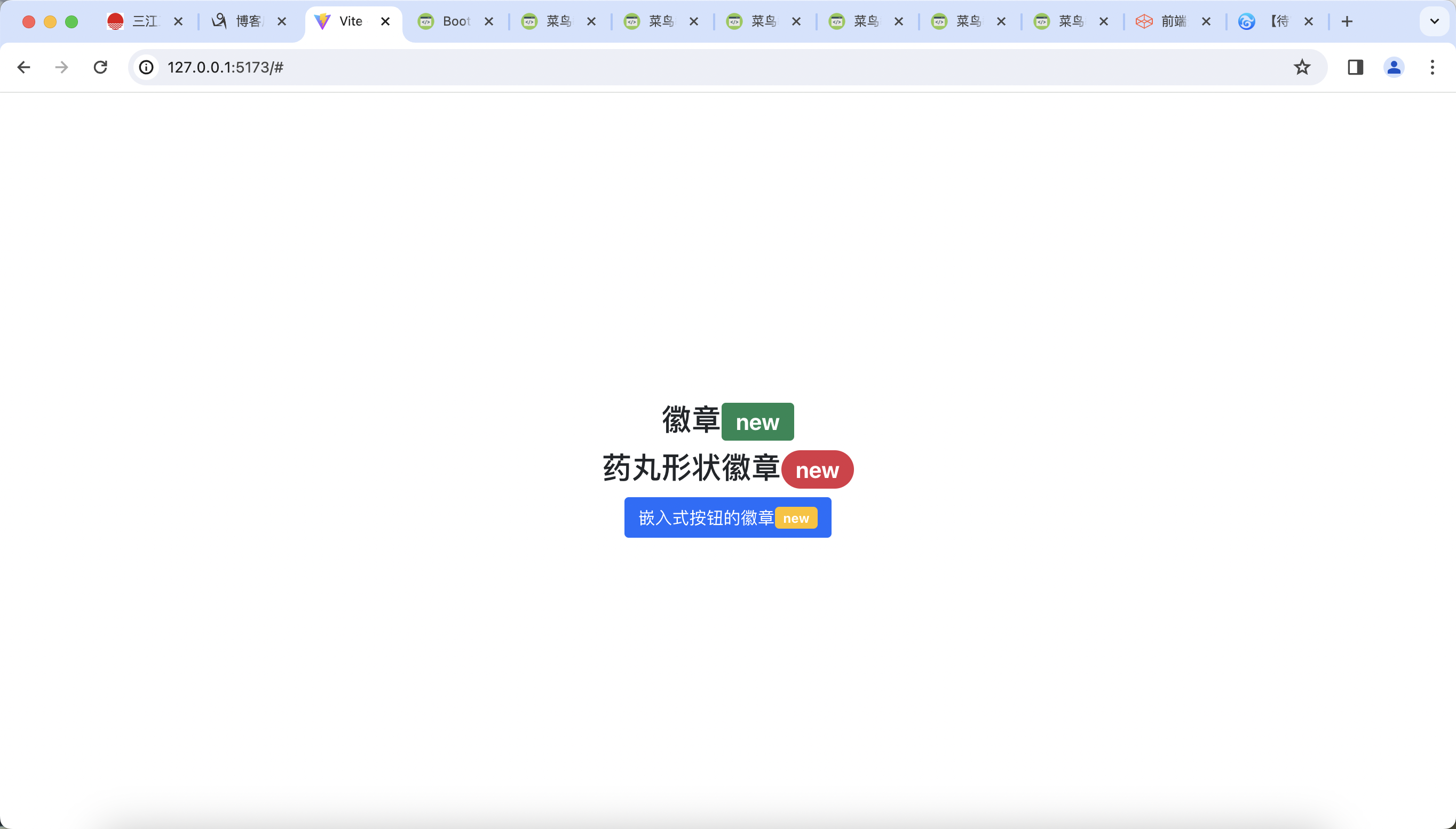Viewport: 1456px width, 829px height.
Task: Open the browser side panel
Action: tap(1355, 67)
